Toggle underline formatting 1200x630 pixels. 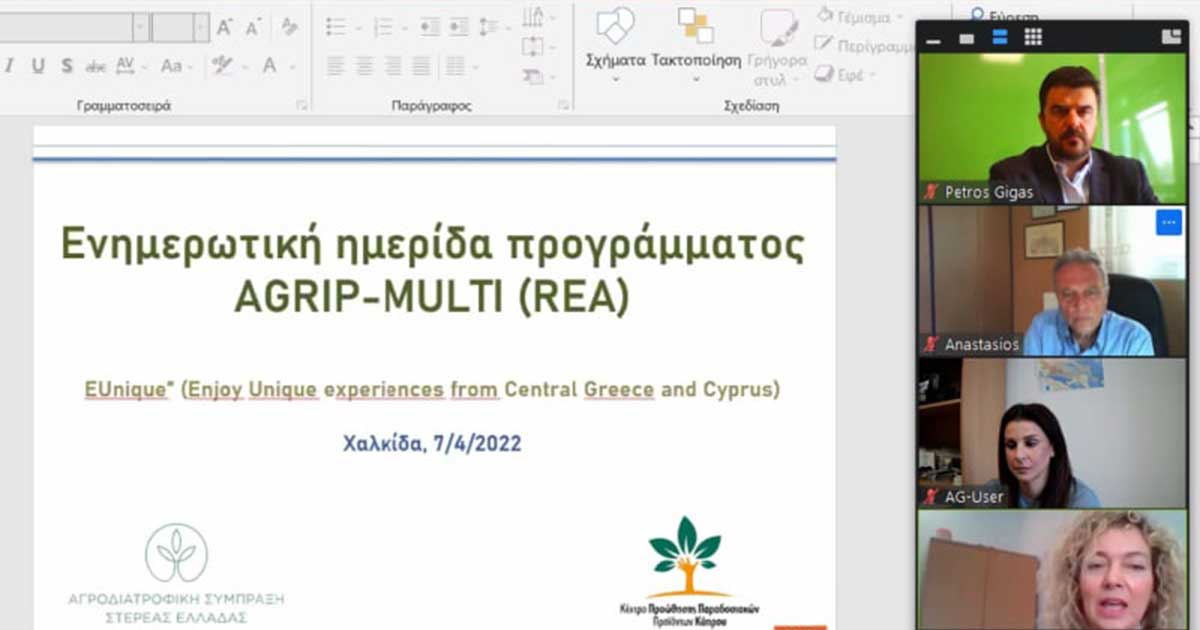tap(38, 66)
